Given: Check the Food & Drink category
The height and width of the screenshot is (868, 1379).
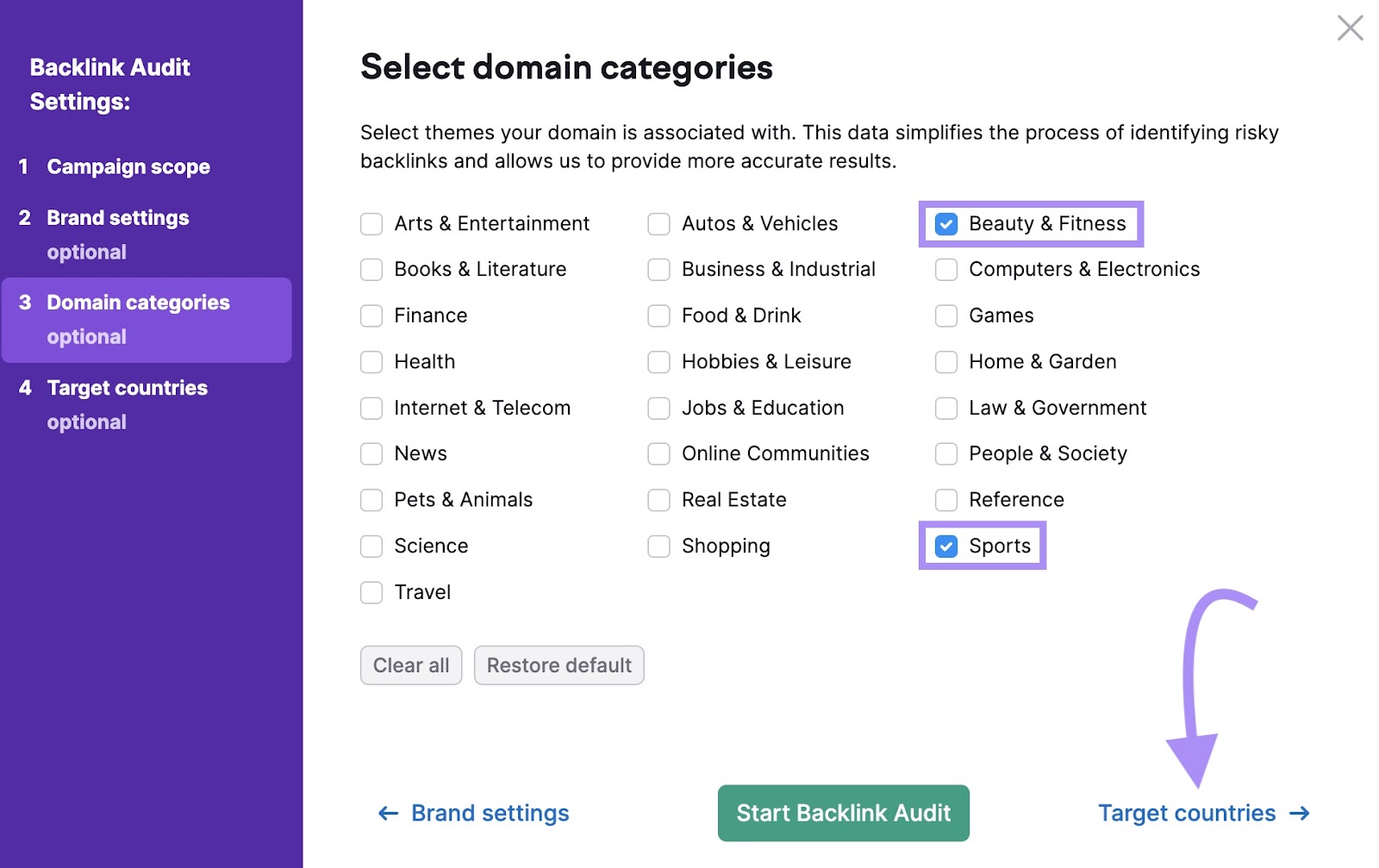Looking at the screenshot, I should coord(658,315).
